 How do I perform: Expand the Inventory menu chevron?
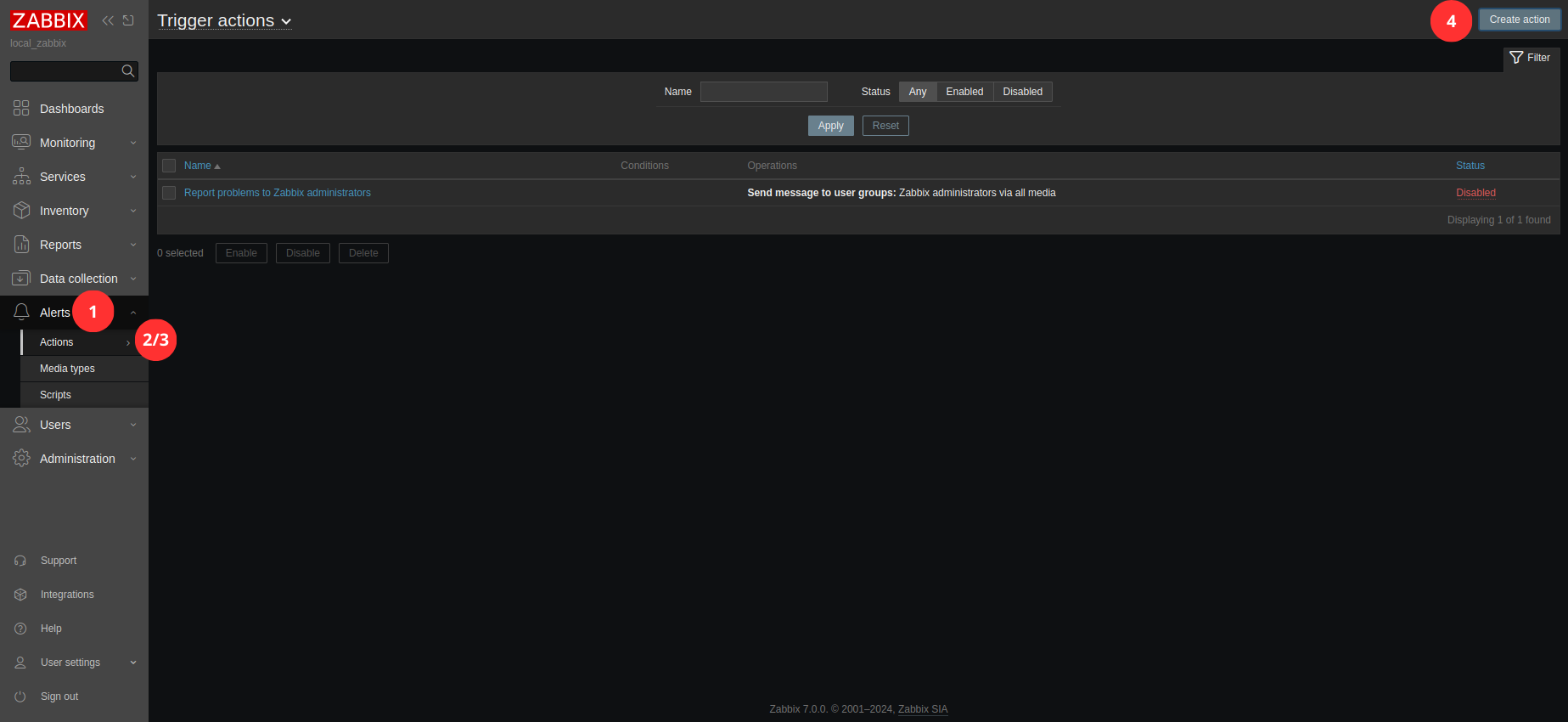pyautogui.click(x=133, y=211)
